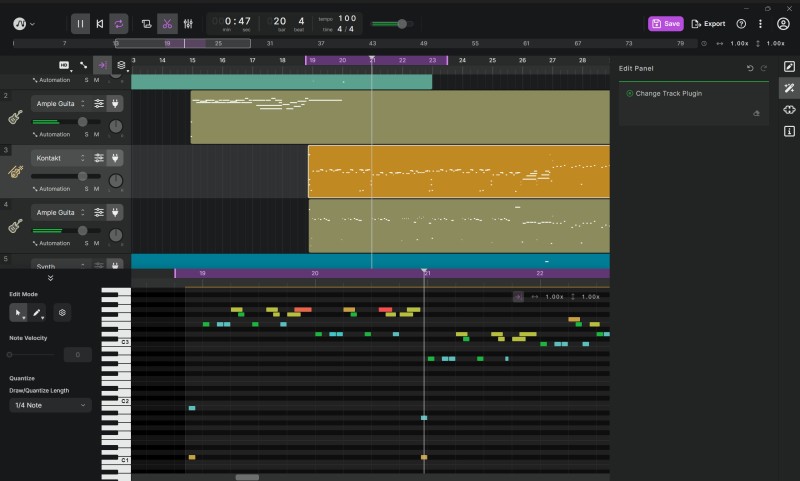Solo the Kontakt track
This screenshot has height=481, width=800.
coord(86,189)
